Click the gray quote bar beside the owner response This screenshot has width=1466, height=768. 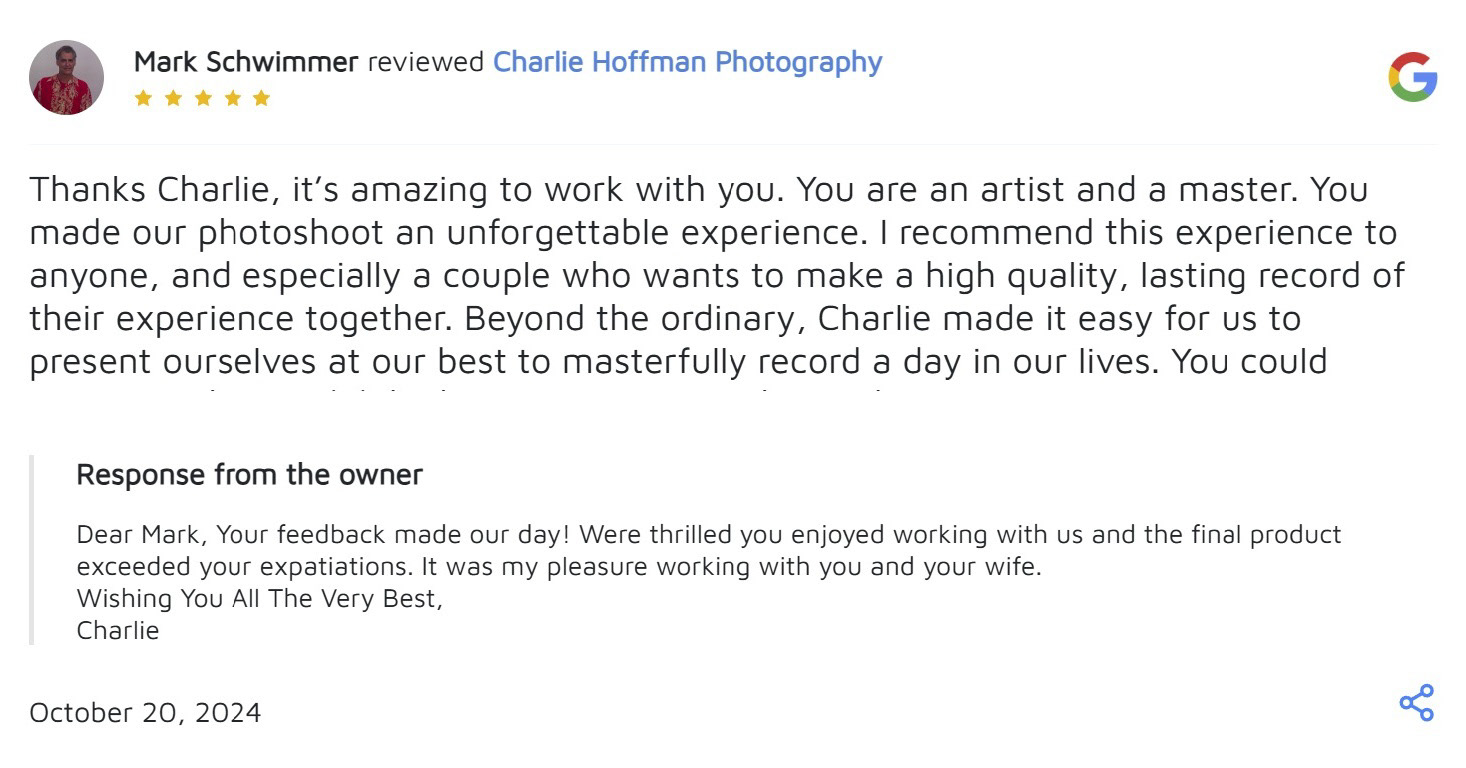[x=32, y=550]
